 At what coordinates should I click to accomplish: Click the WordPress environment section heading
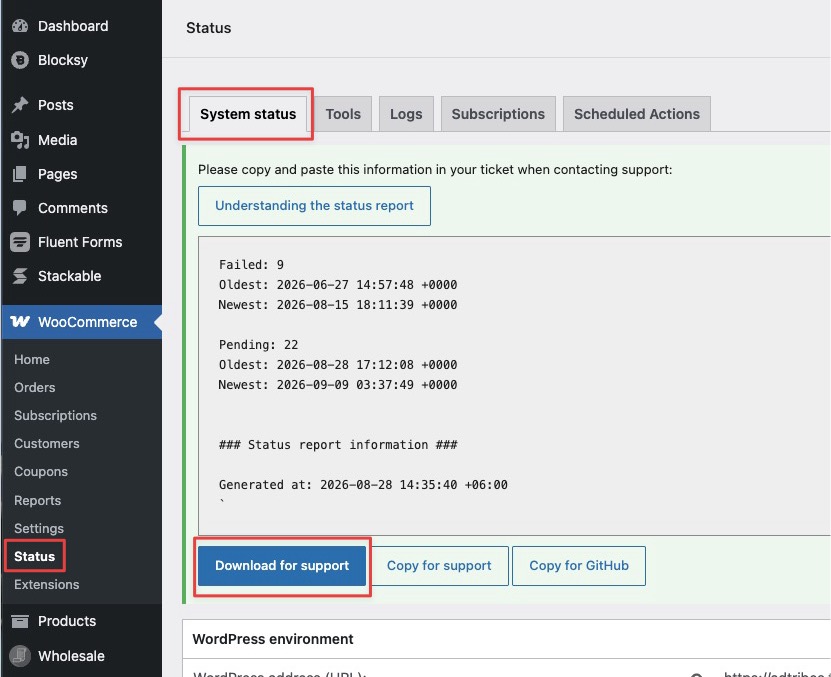[x=273, y=639]
